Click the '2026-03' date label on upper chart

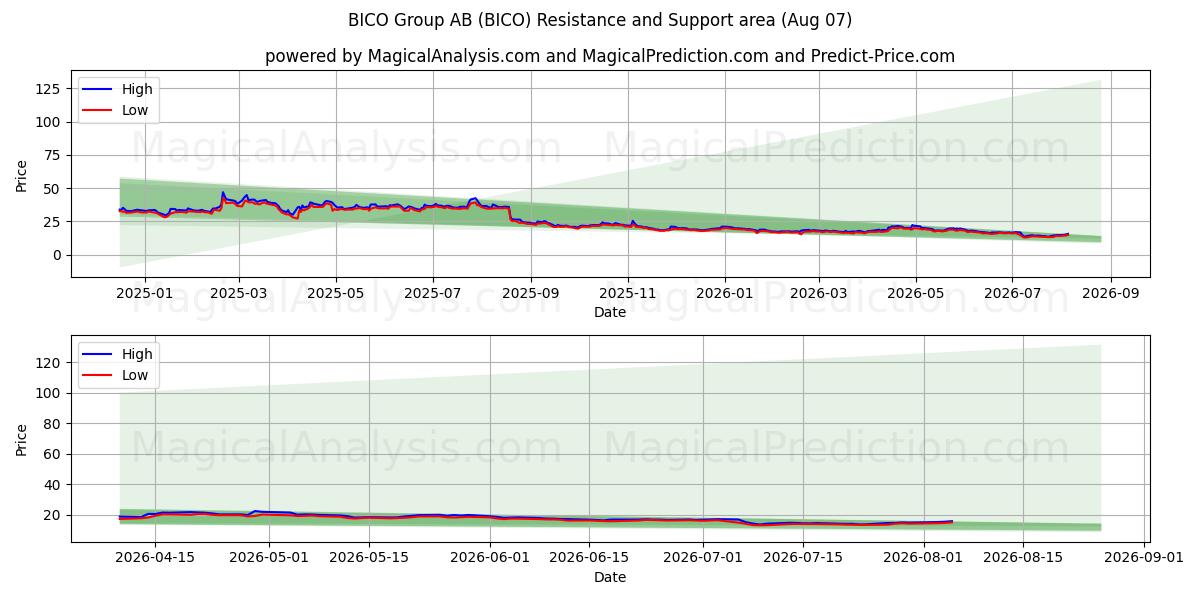(819, 294)
